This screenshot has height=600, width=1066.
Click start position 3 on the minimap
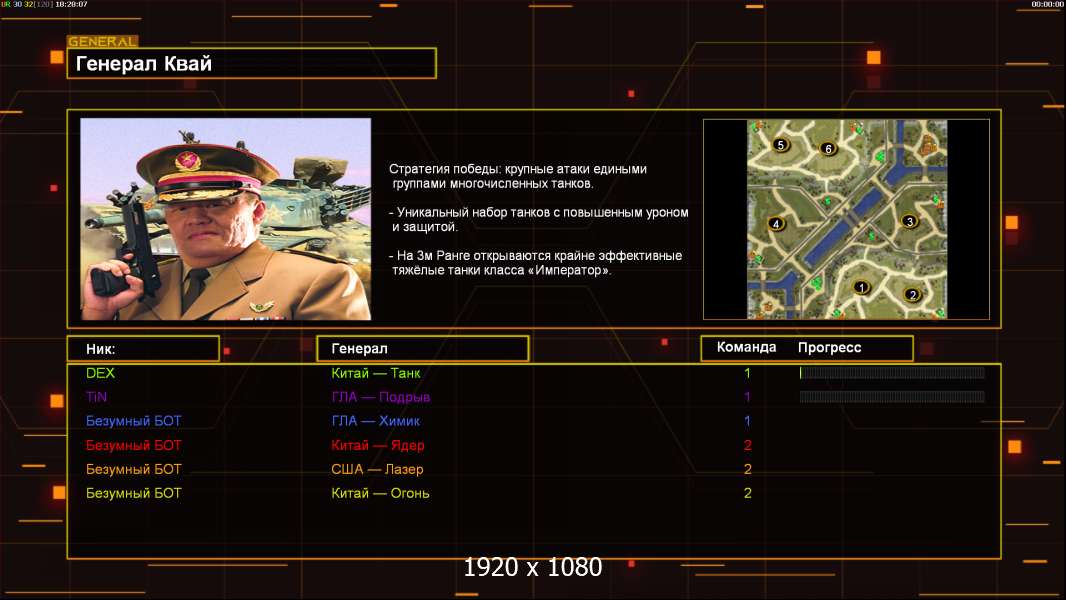(910, 222)
